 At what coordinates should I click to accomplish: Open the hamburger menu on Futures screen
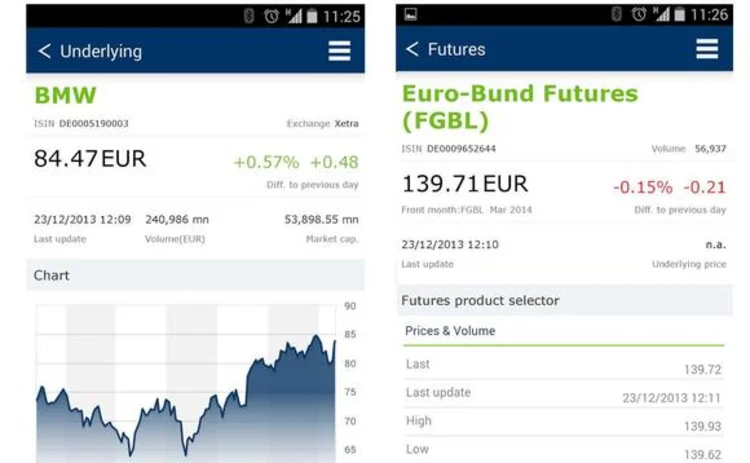(x=707, y=49)
